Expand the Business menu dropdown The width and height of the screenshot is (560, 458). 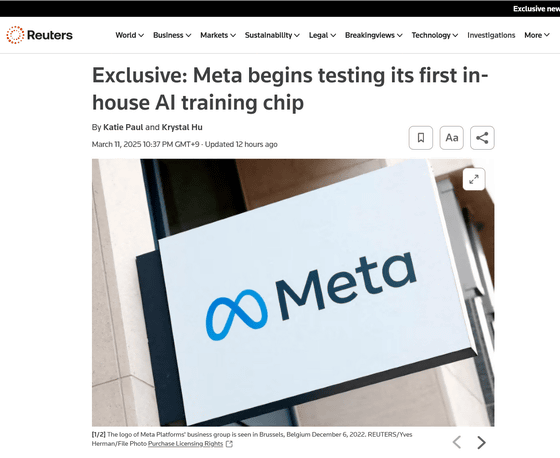pyautogui.click(x=172, y=35)
